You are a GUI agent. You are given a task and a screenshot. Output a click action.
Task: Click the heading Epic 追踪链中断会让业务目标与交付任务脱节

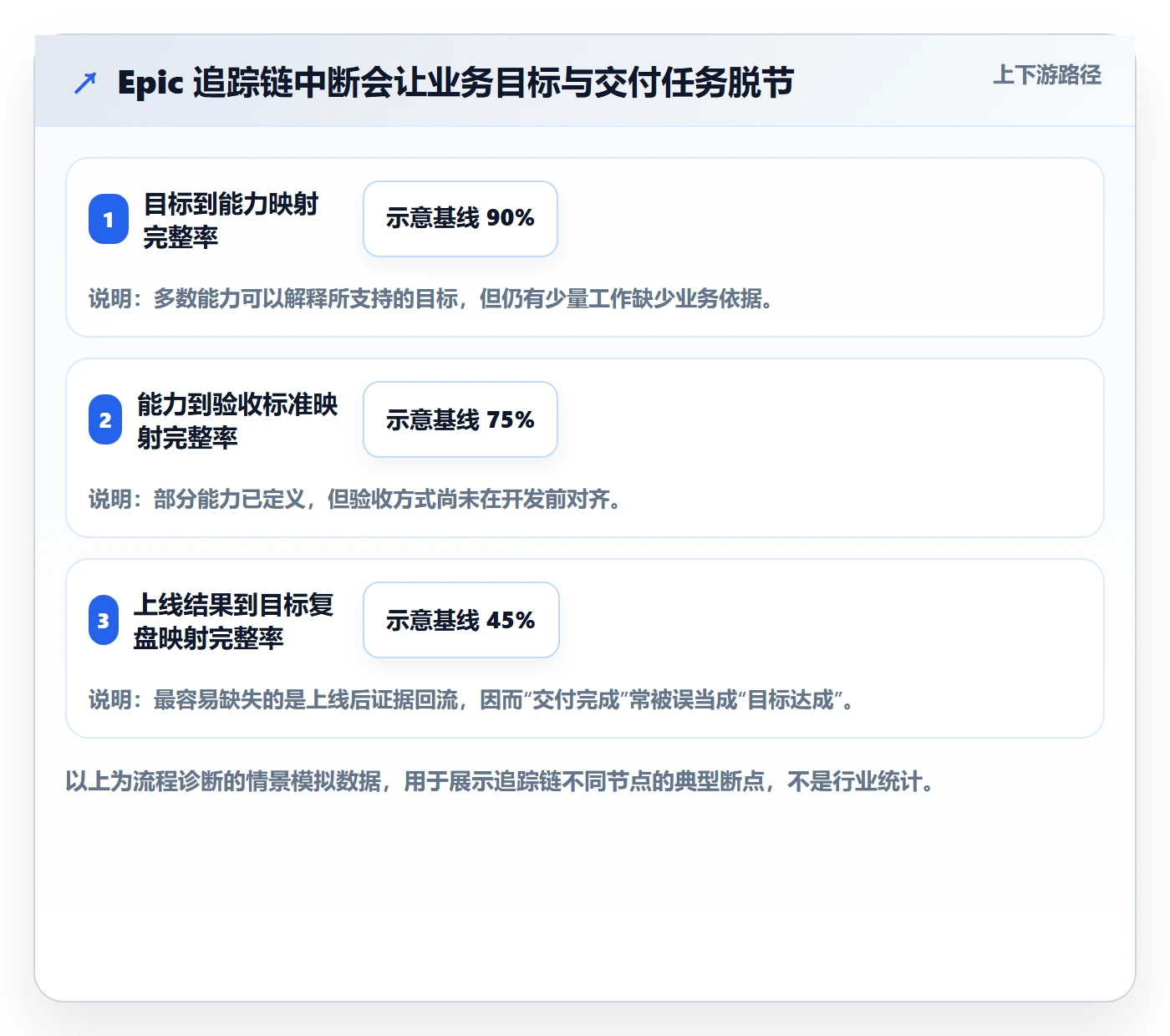(x=455, y=83)
